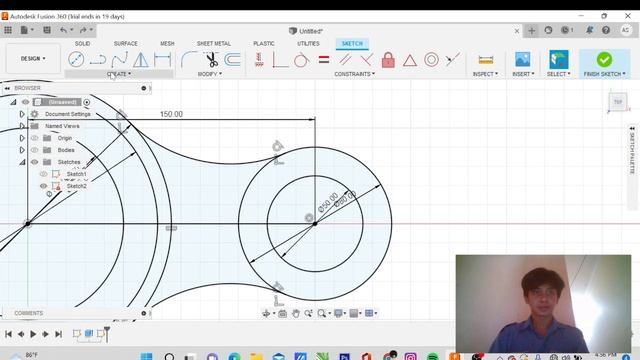Apply Horizontal/Vertical constraint
The height and width of the screenshot is (360, 640).
point(259,60)
